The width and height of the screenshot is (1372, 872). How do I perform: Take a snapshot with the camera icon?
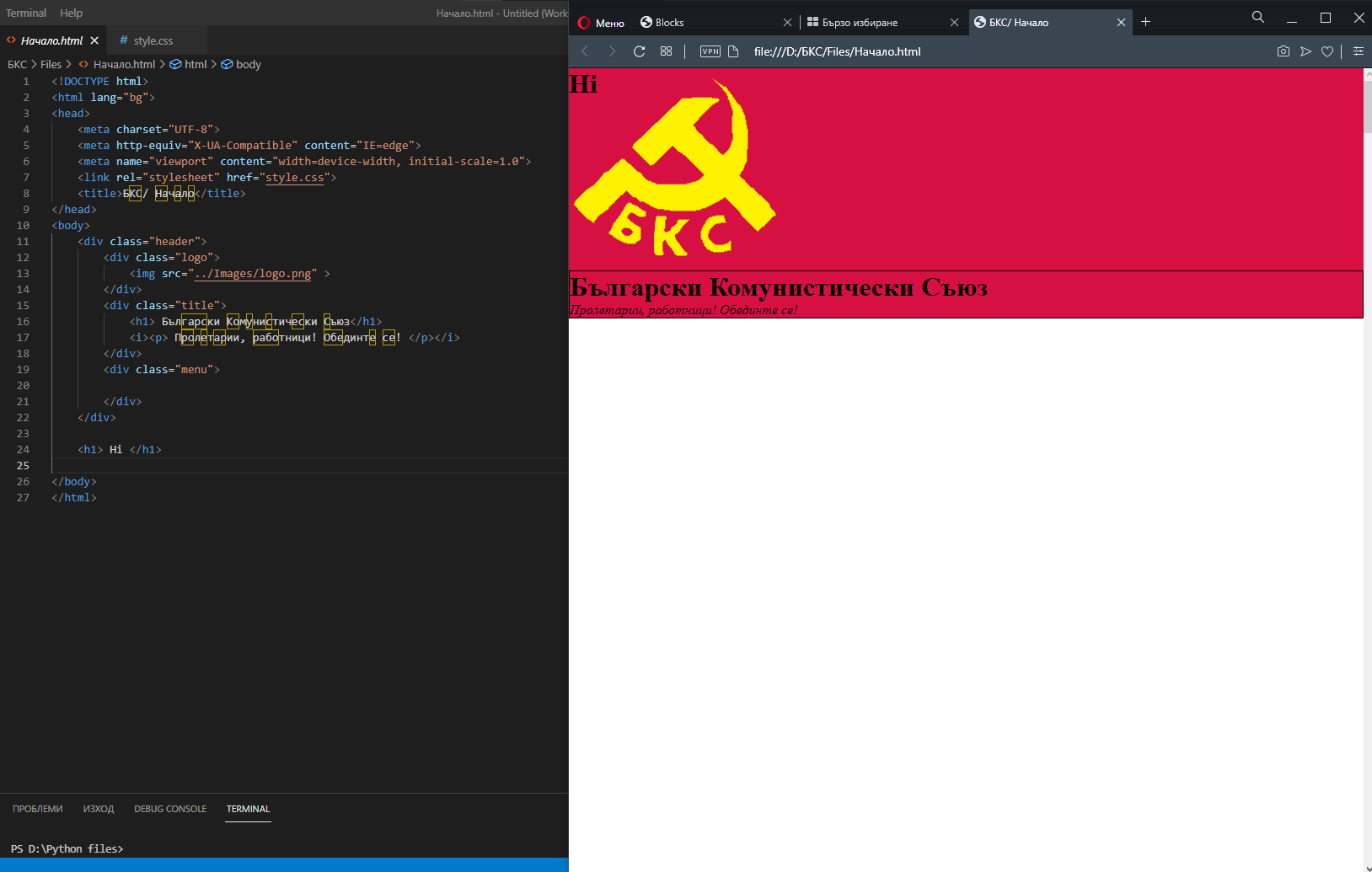pyautogui.click(x=1284, y=51)
